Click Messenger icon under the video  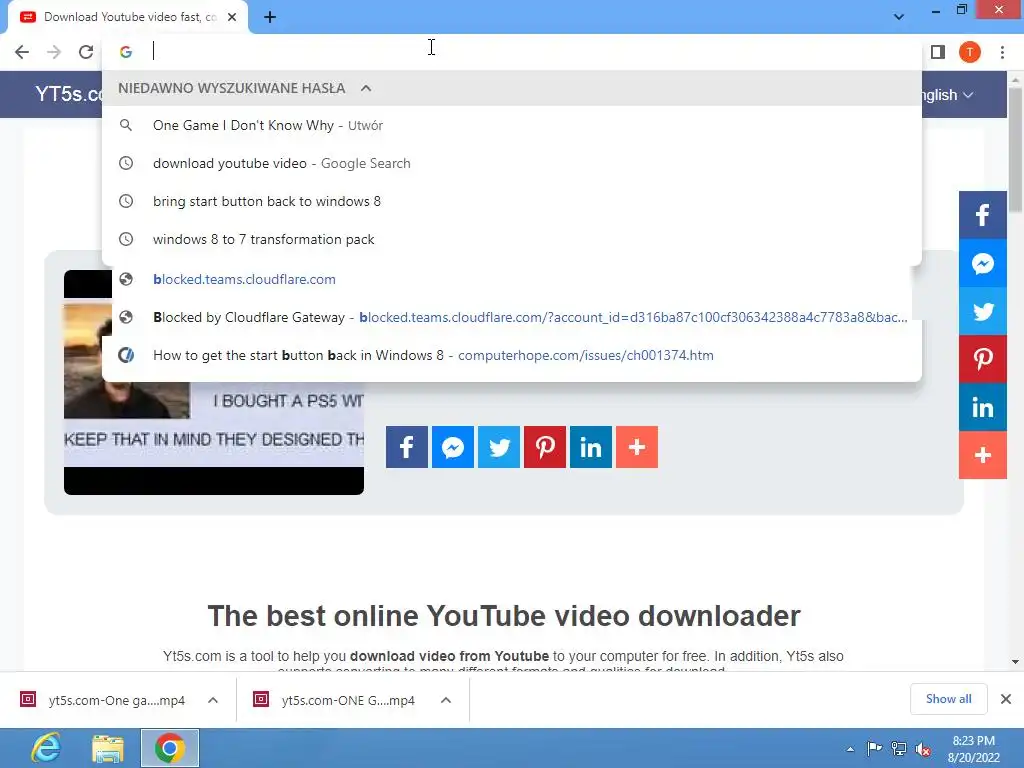(x=453, y=447)
